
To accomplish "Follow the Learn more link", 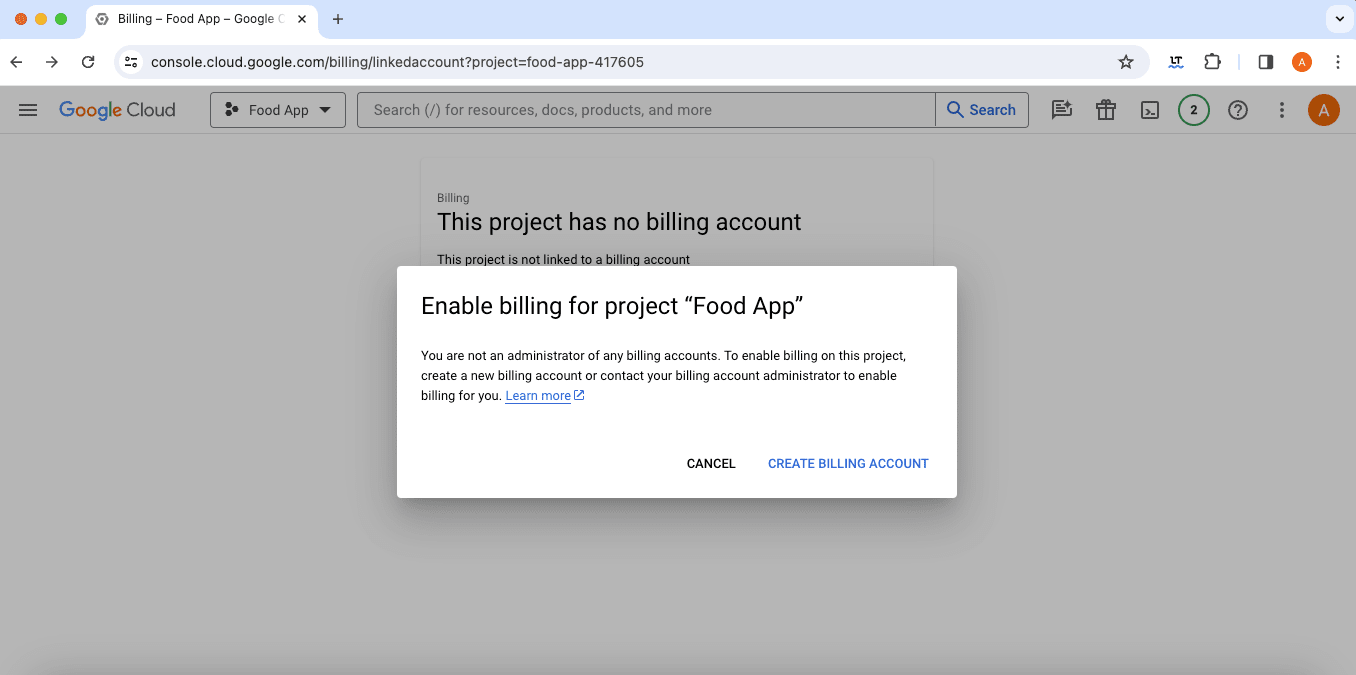I will click(x=537, y=395).
